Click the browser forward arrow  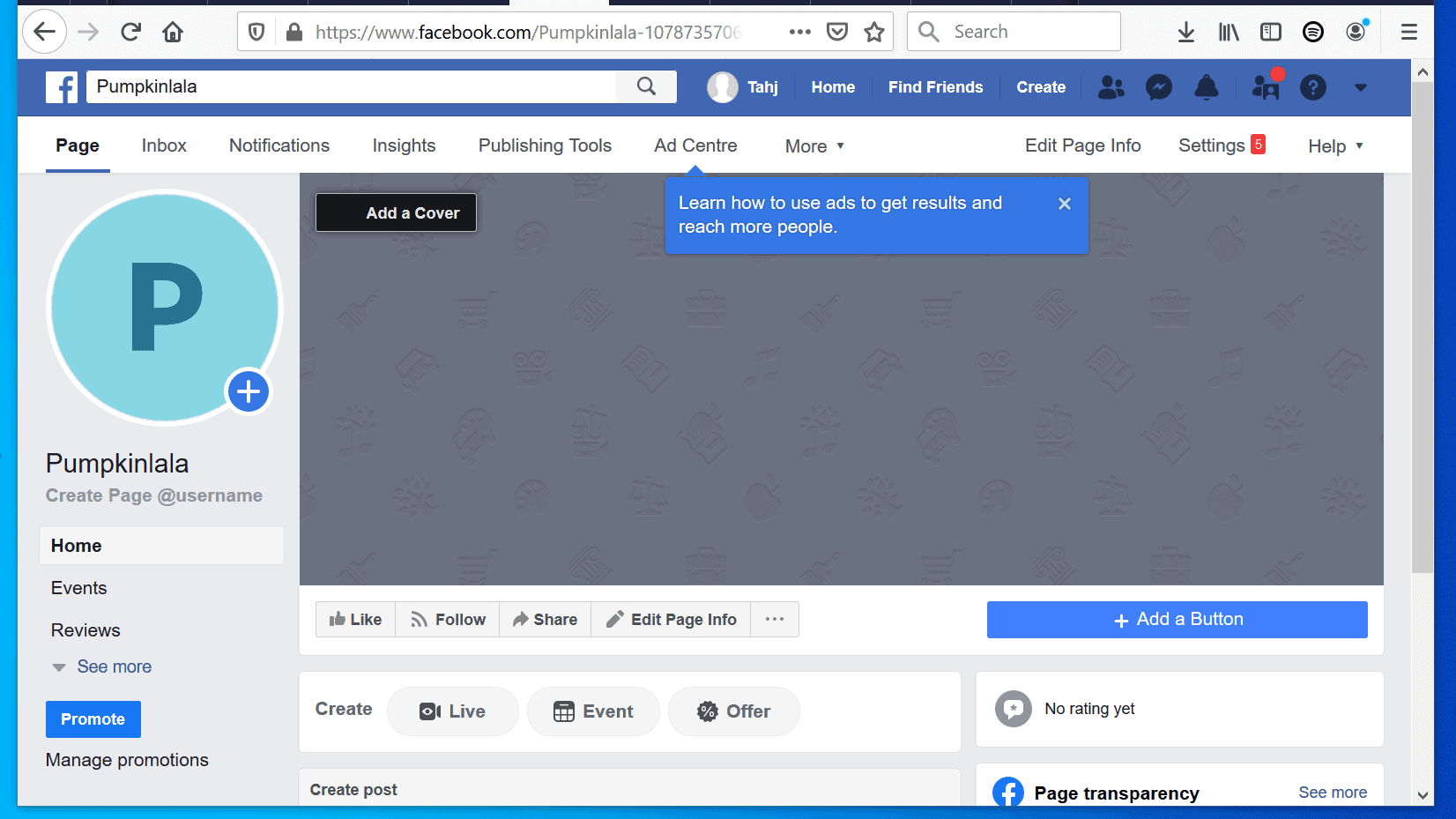click(88, 33)
